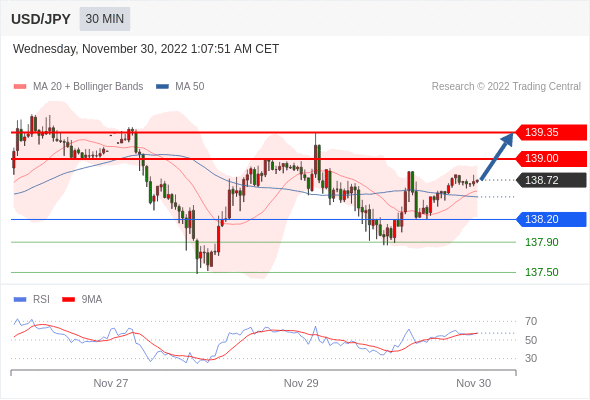The width and height of the screenshot is (590, 400).
Task: Click the date line 'Wednesday, November 30, 2022'
Action: 146,49
